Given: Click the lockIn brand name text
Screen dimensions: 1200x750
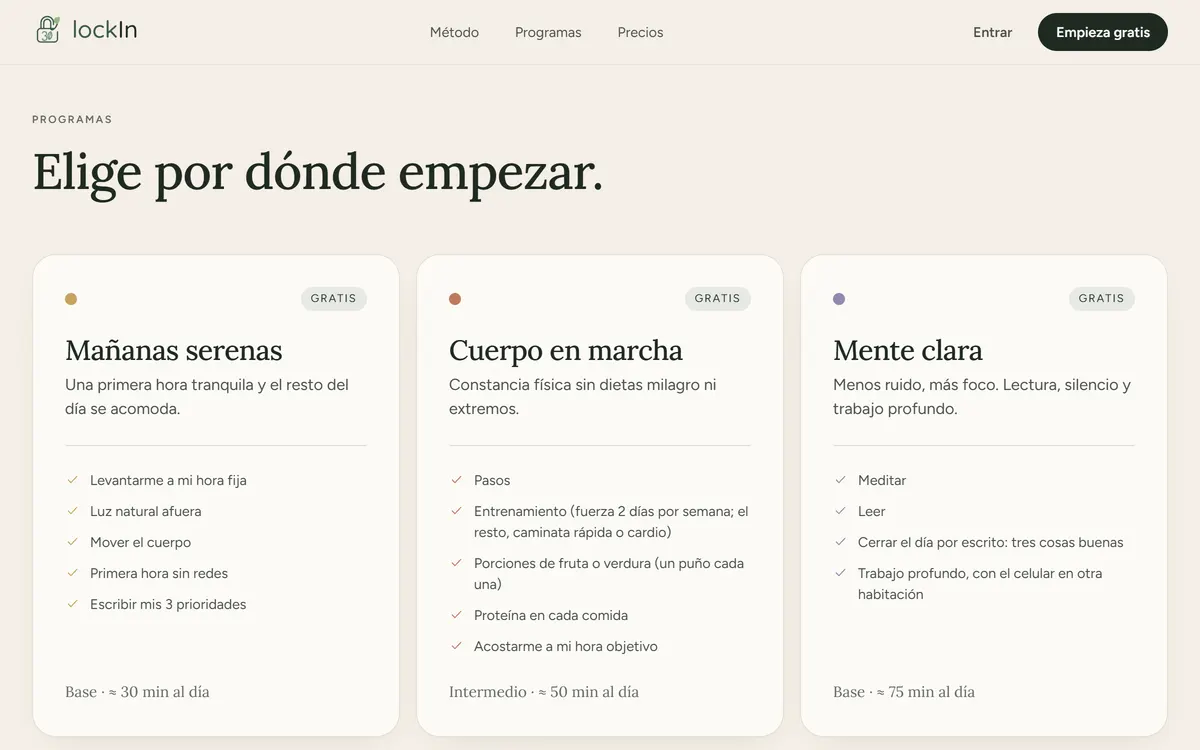Looking at the screenshot, I should pos(105,30).
